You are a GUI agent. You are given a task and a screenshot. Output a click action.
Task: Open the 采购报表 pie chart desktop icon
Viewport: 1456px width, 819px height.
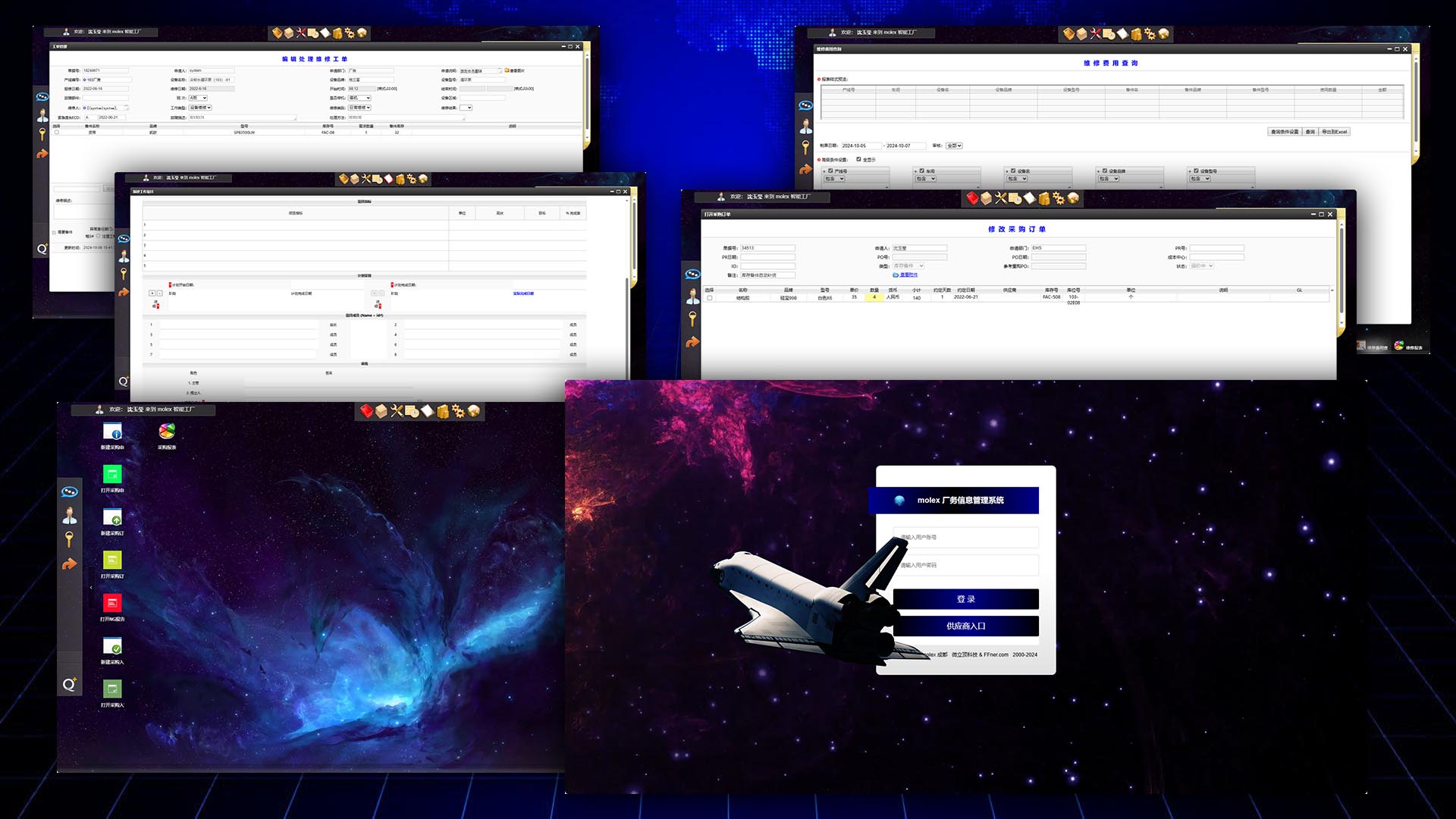pos(167,432)
